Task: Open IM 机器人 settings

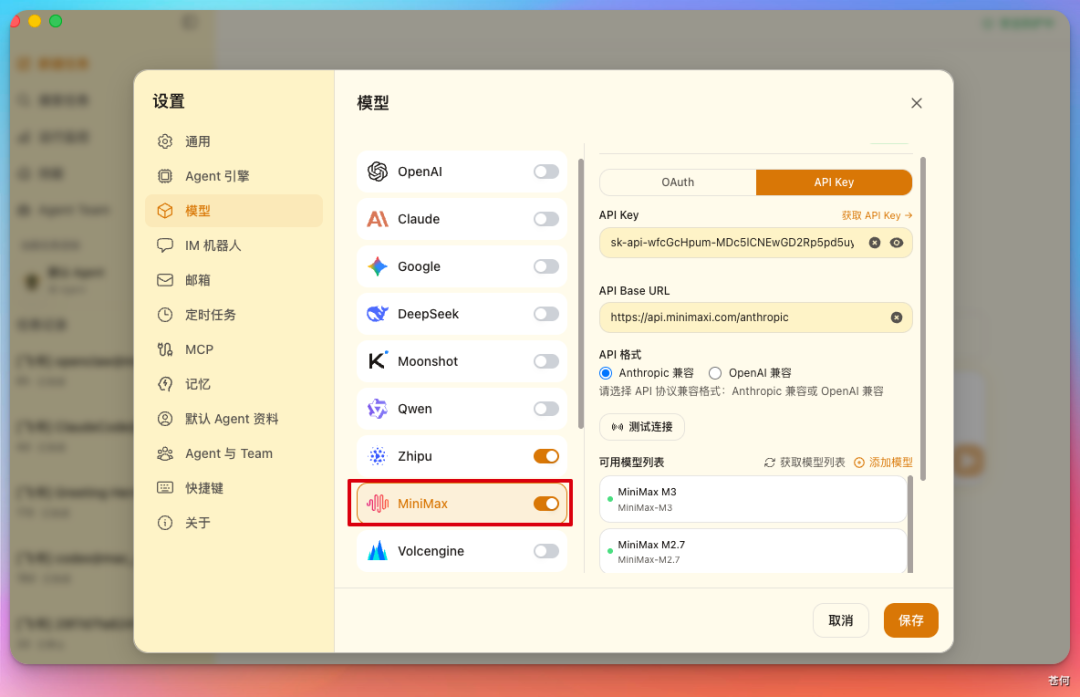Action: pos(233,245)
